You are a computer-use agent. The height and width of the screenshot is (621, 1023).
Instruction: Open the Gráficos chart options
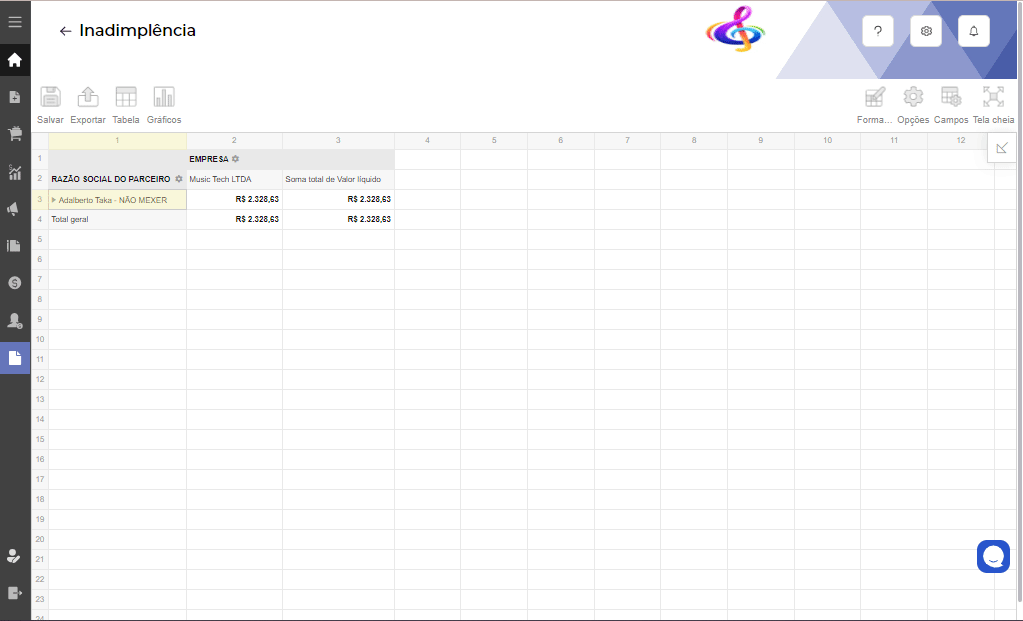(164, 98)
